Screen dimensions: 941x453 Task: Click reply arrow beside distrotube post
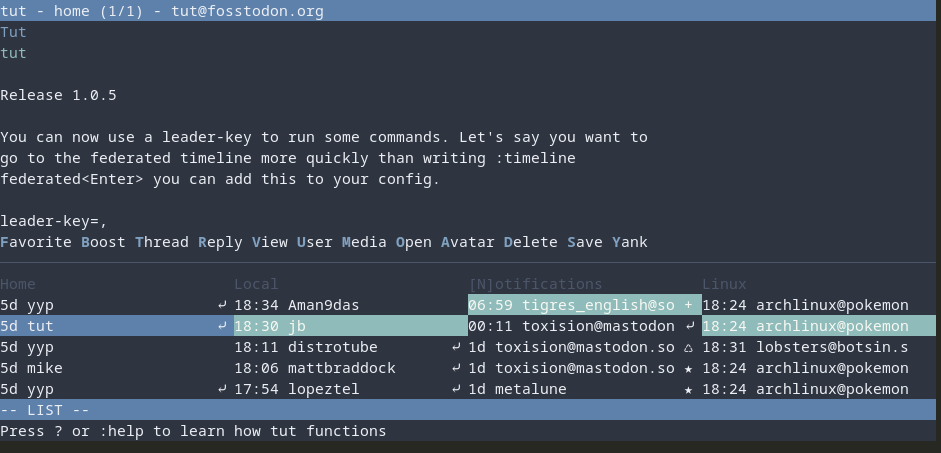pos(456,347)
